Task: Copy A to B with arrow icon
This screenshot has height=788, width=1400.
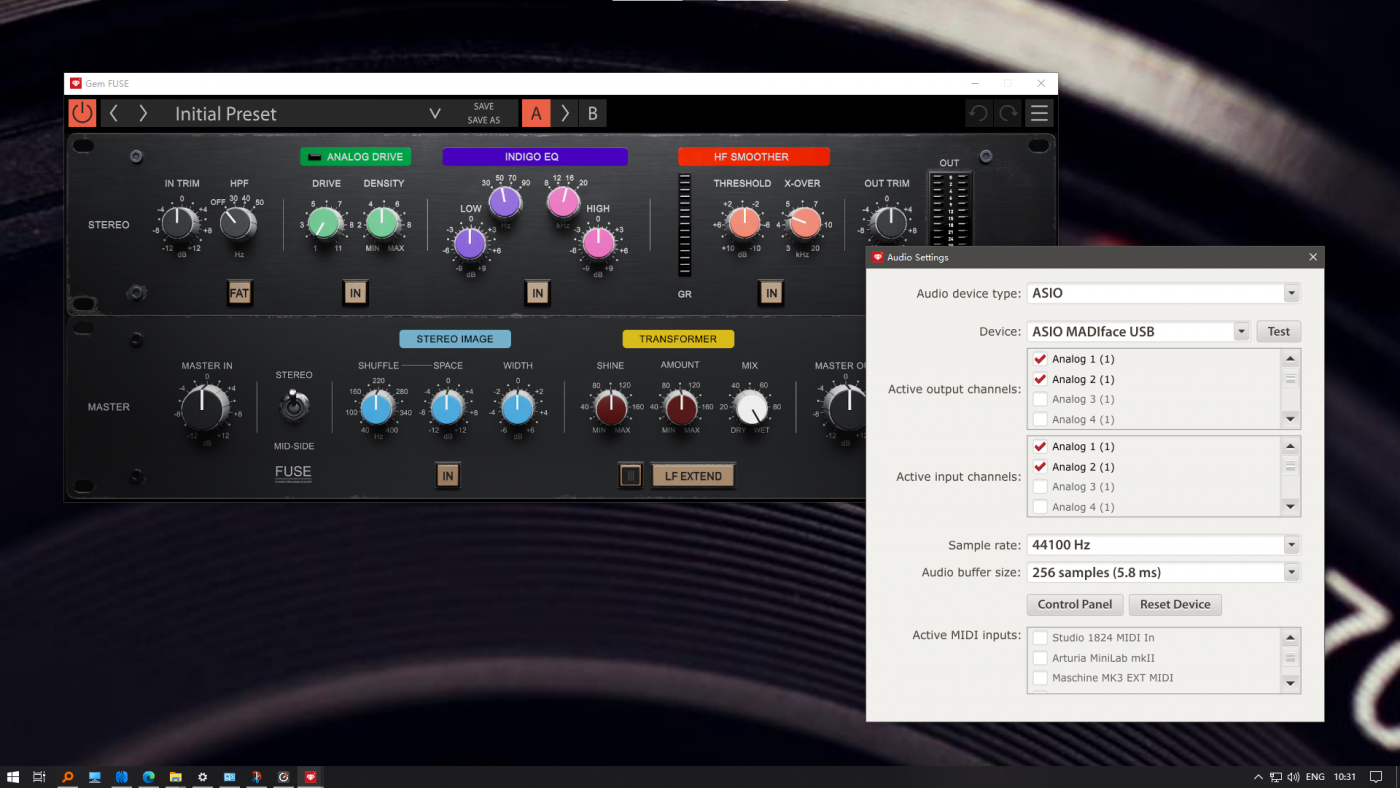Action: (565, 114)
